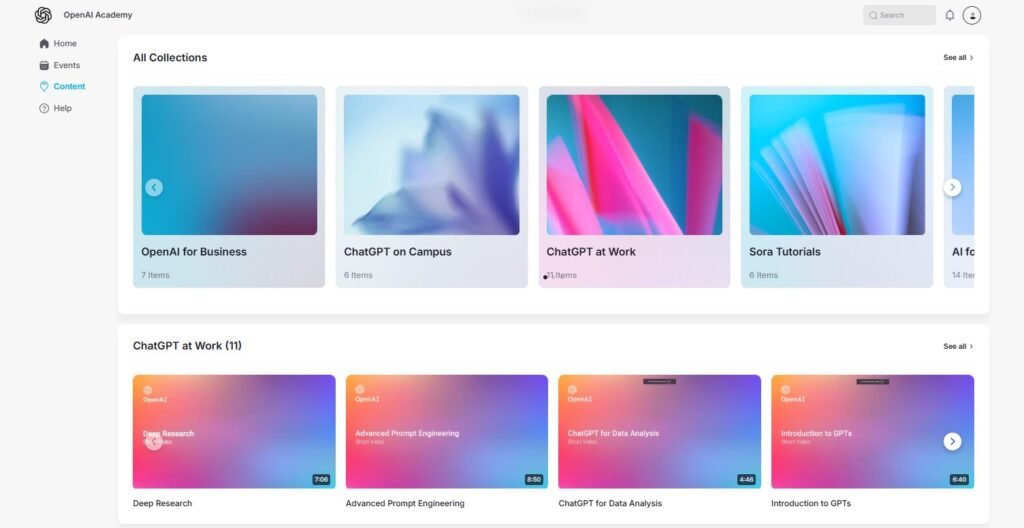This screenshot has height=528, width=1024.
Task: Click the 4:46 duration badge
Action: 746,480
